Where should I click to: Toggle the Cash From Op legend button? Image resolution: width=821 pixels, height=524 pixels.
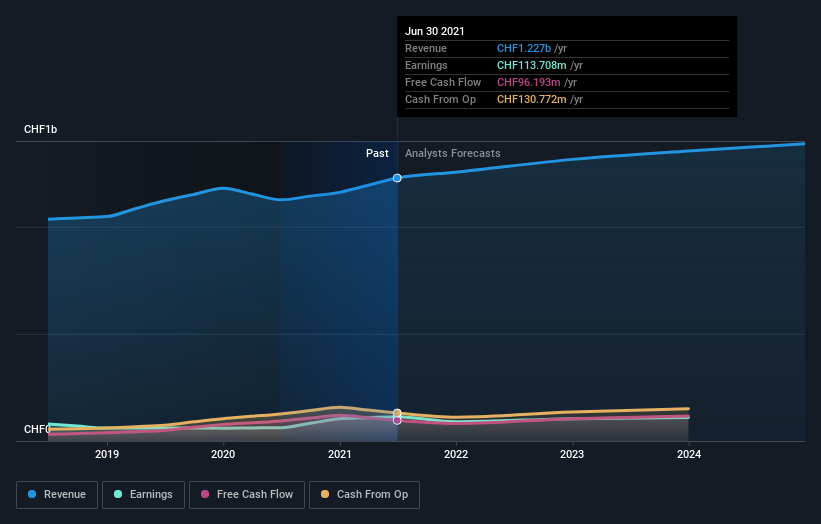click(x=364, y=495)
